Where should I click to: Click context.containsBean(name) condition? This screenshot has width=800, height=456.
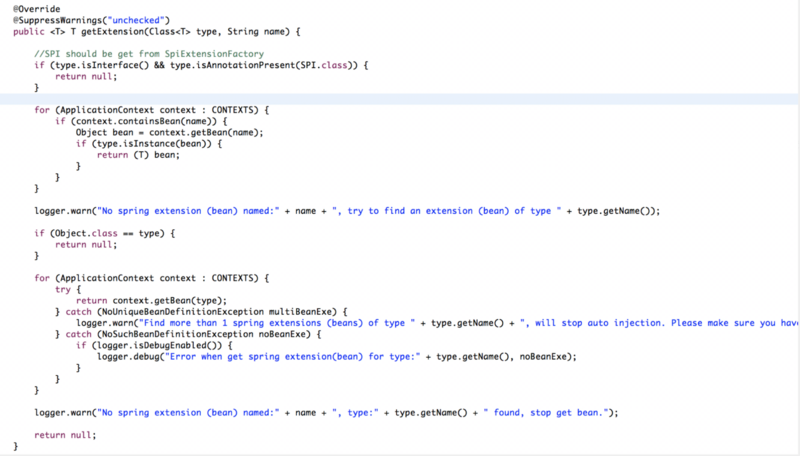tap(144, 121)
